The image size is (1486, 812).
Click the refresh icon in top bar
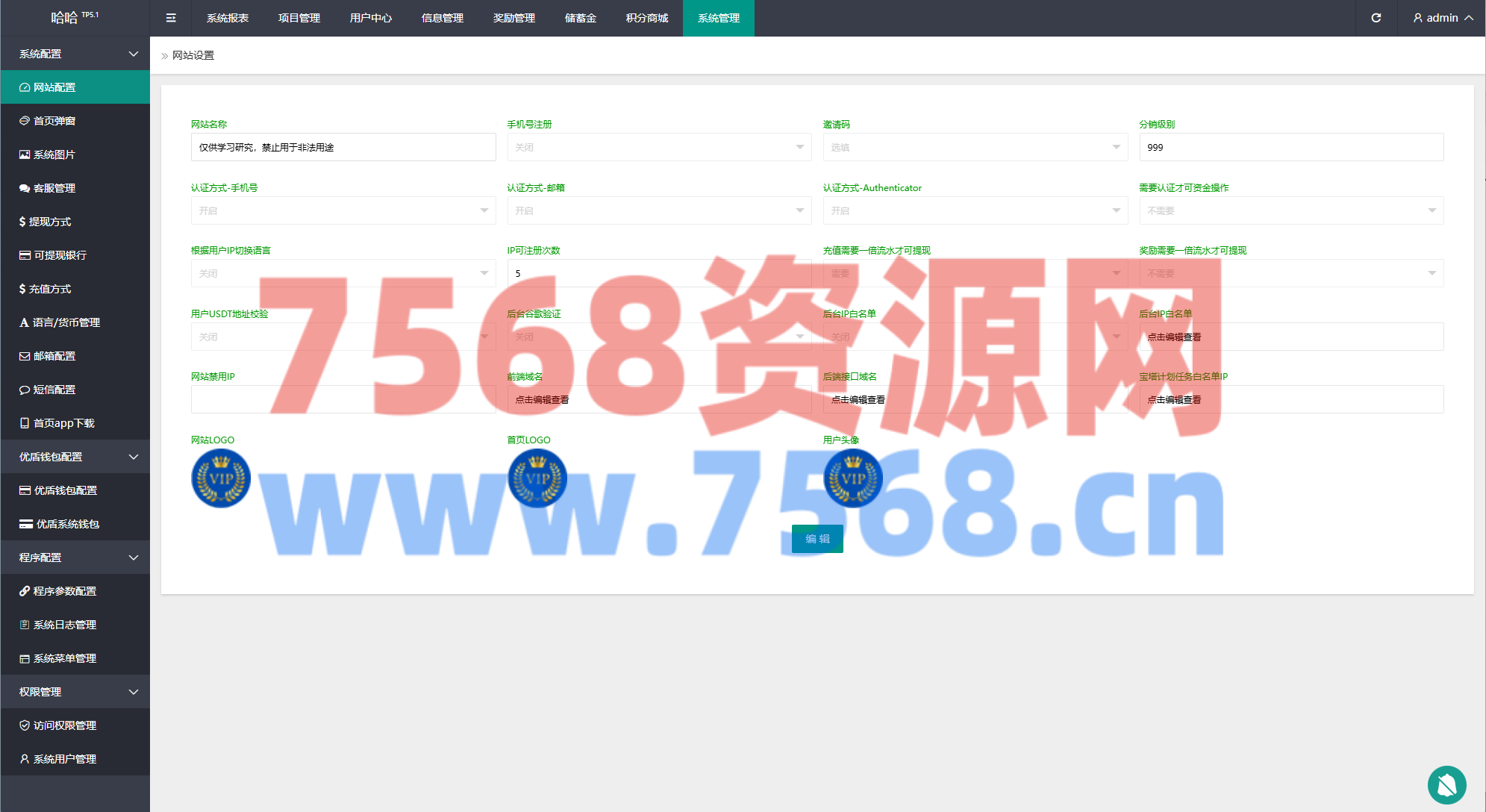click(x=1376, y=18)
